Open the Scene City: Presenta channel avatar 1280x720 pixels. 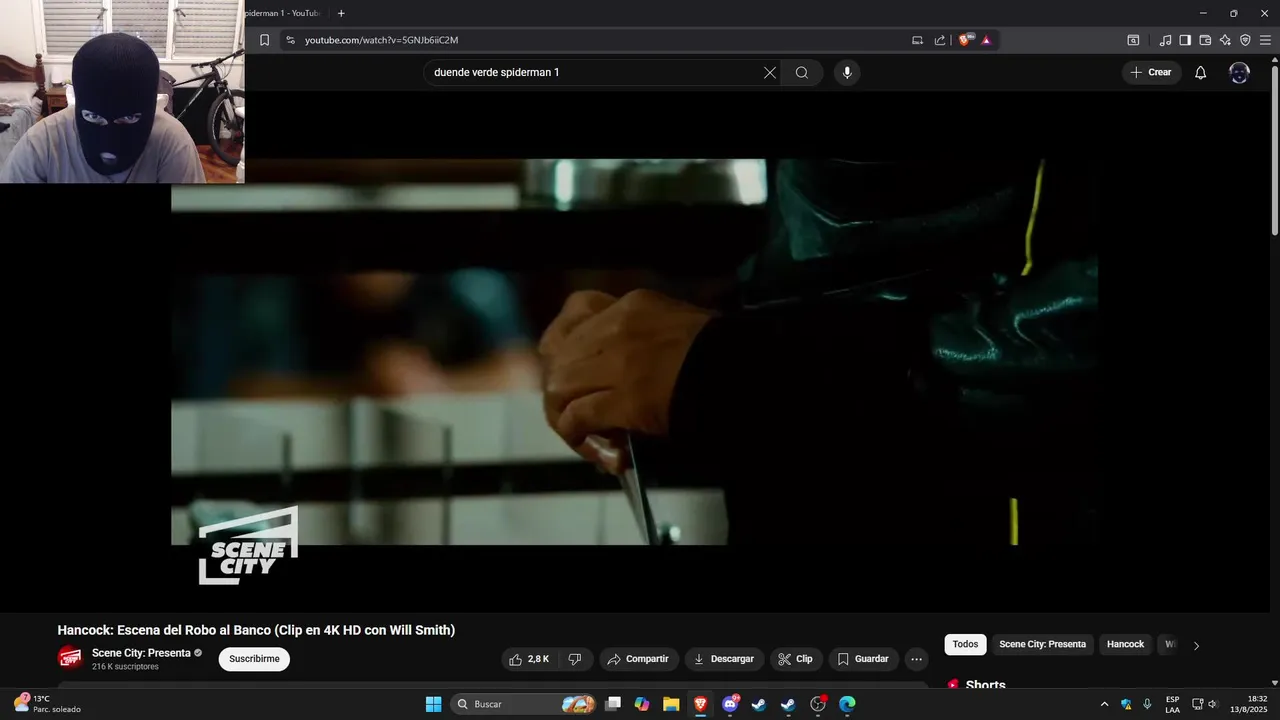pyautogui.click(x=70, y=657)
